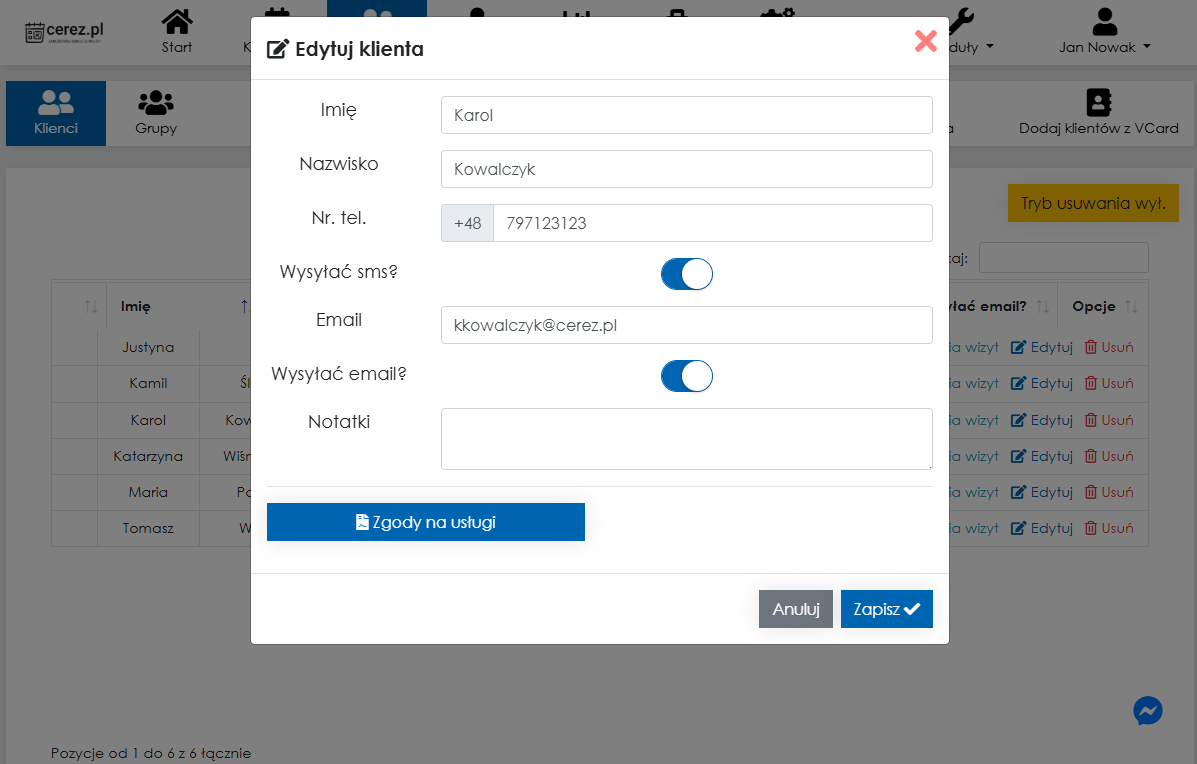Focus the Email input field
This screenshot has height=764, width=1197.
(x=686, y=325)
